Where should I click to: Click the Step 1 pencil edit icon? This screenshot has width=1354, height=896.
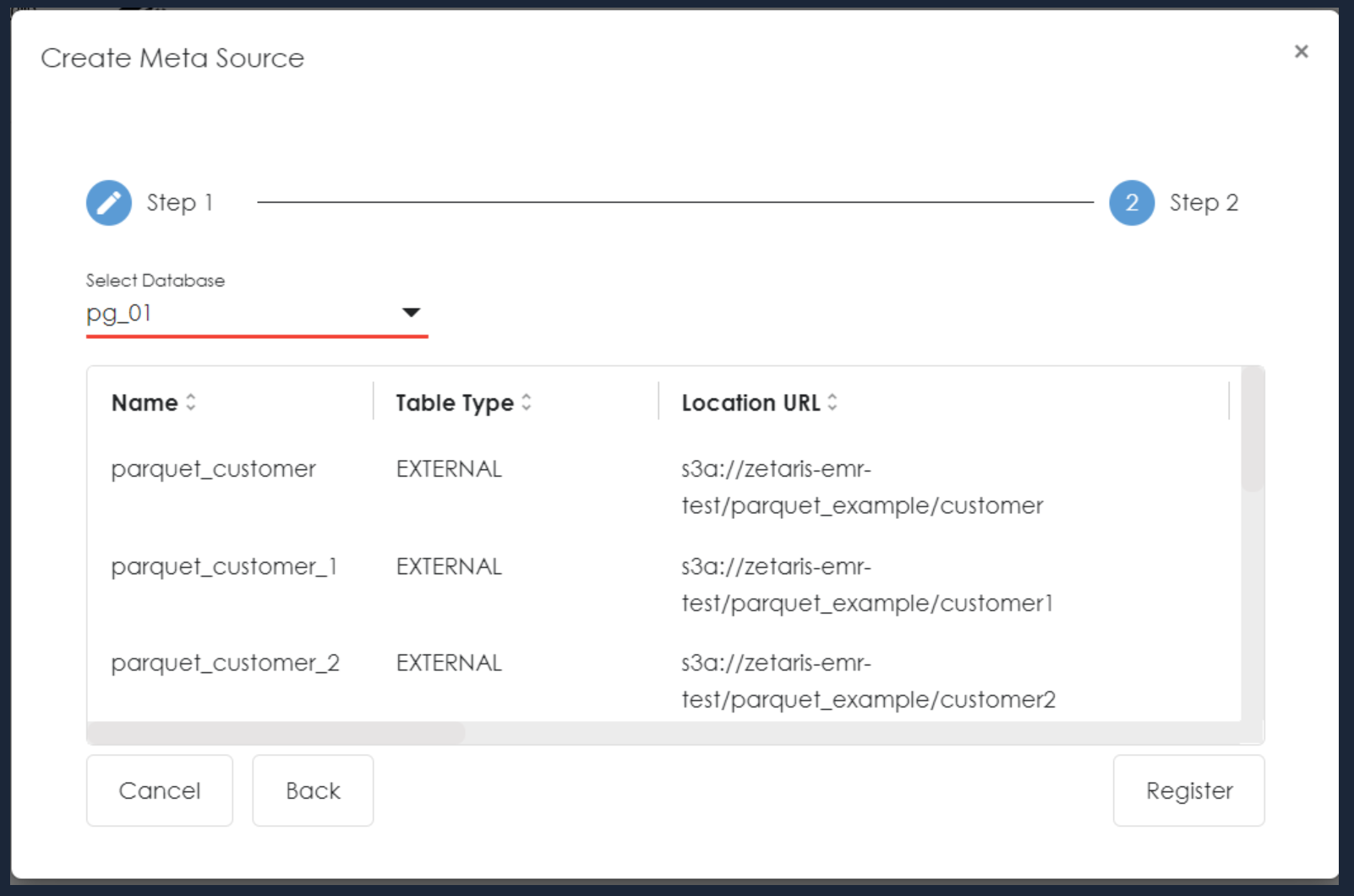pyautogui.click(x=109, y=203)
